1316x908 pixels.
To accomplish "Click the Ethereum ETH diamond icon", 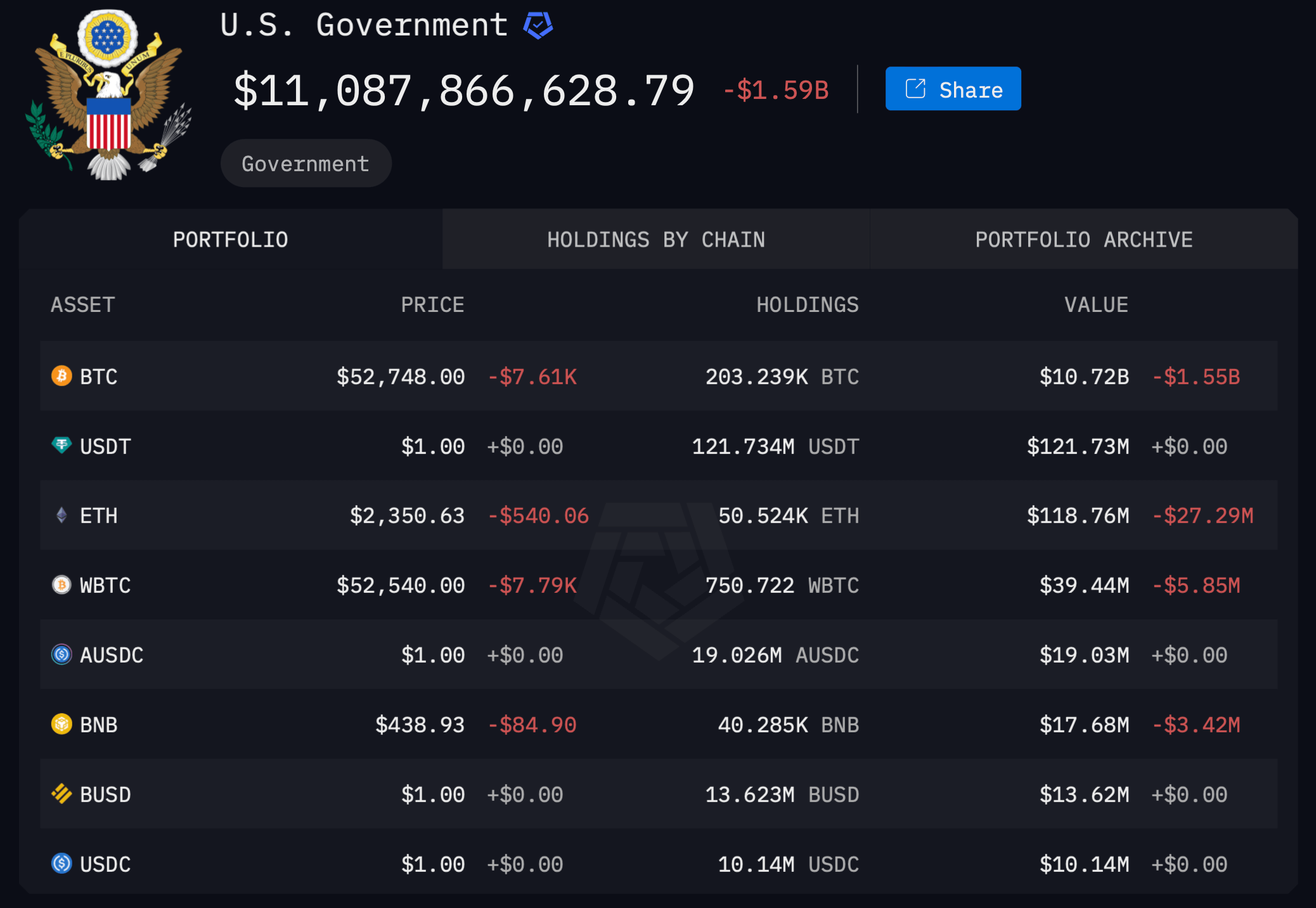I will coord(61,515).
